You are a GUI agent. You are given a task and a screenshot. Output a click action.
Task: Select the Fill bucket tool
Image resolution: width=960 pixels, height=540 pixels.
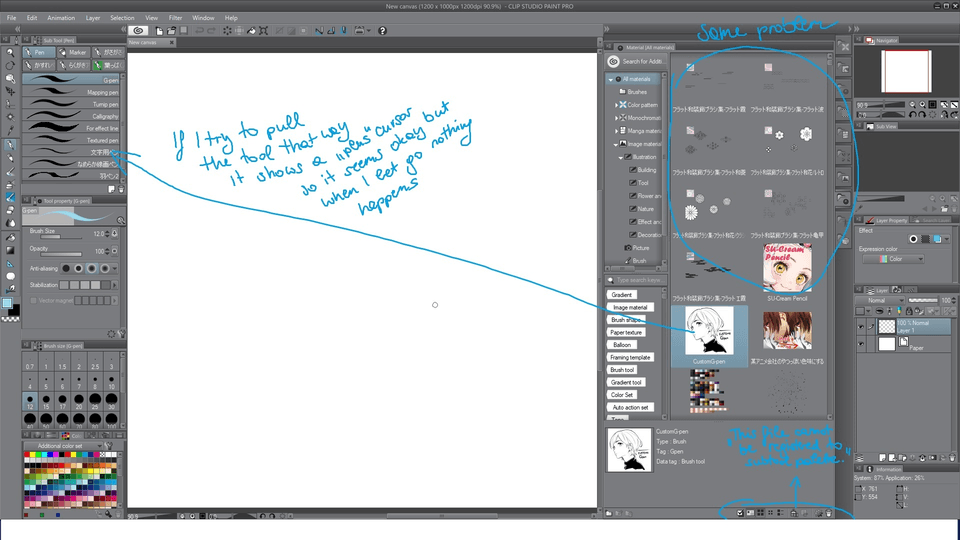click(10, 238)
